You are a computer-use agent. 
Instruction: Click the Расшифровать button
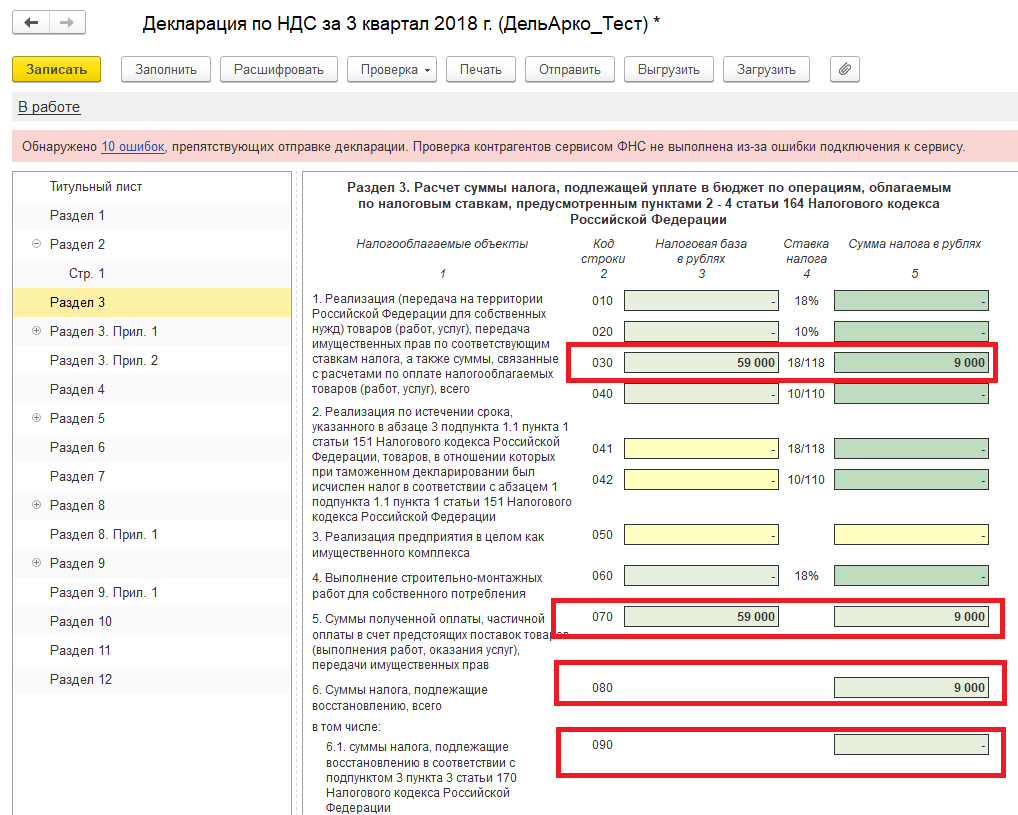pos(279,69)
